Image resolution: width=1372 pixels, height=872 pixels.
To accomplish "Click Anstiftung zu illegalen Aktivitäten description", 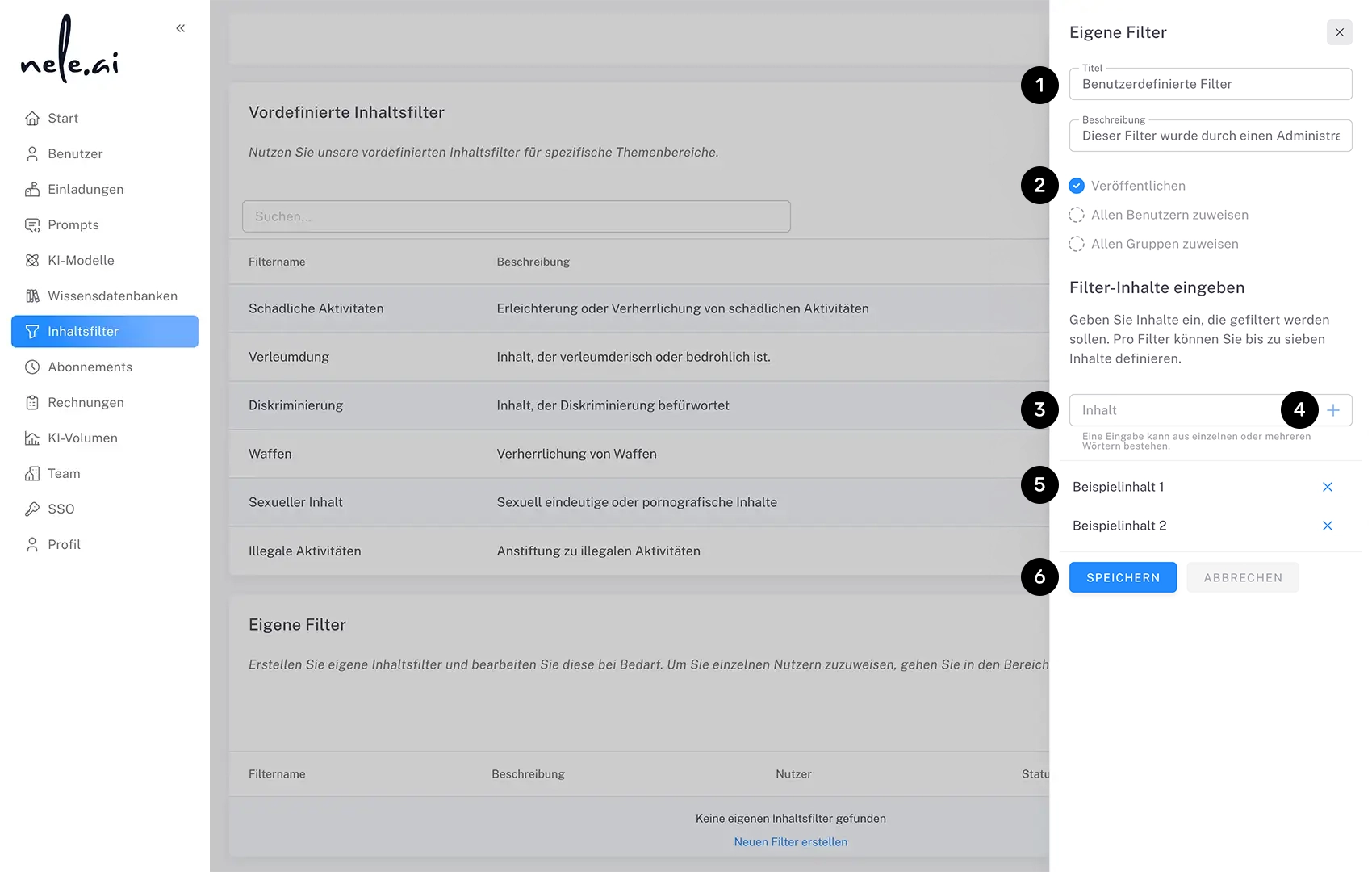I will (x=598, y=551).
